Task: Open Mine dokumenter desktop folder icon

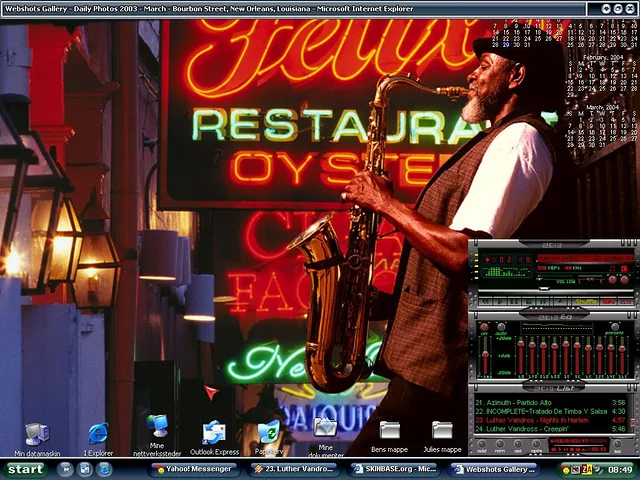Action: pos(325,437)
